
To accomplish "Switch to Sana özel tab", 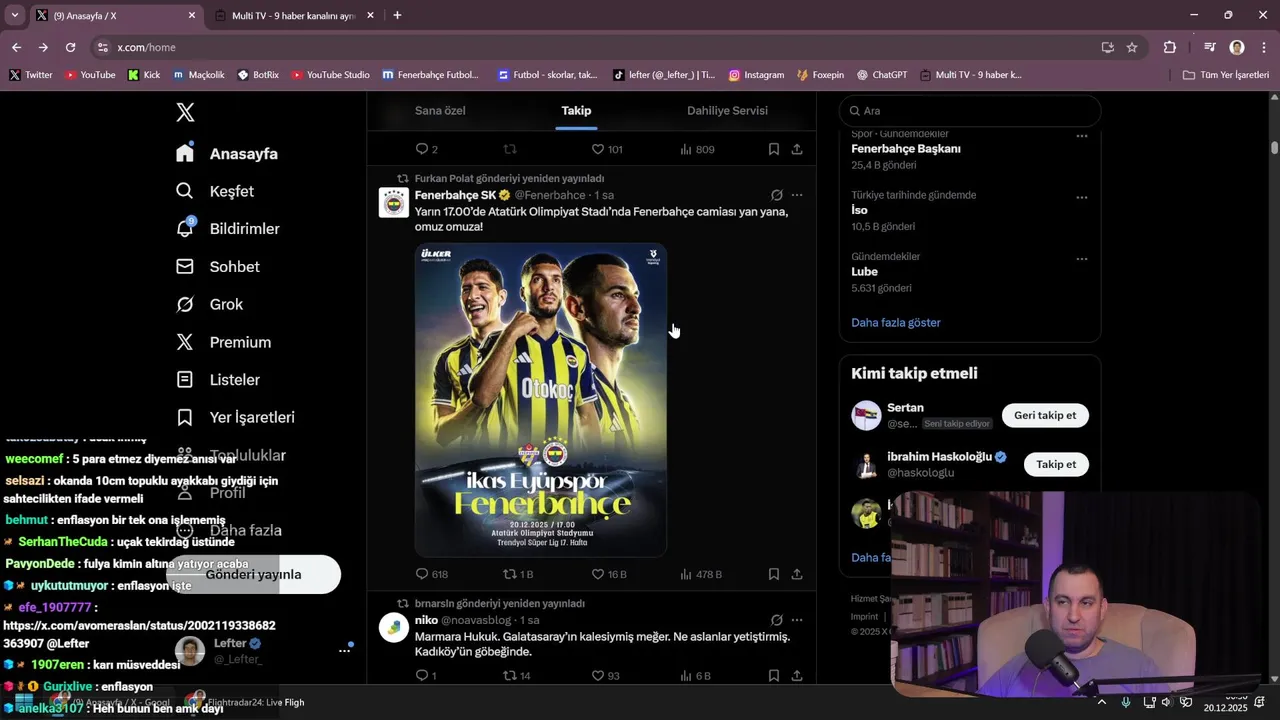I will (440, 111).
